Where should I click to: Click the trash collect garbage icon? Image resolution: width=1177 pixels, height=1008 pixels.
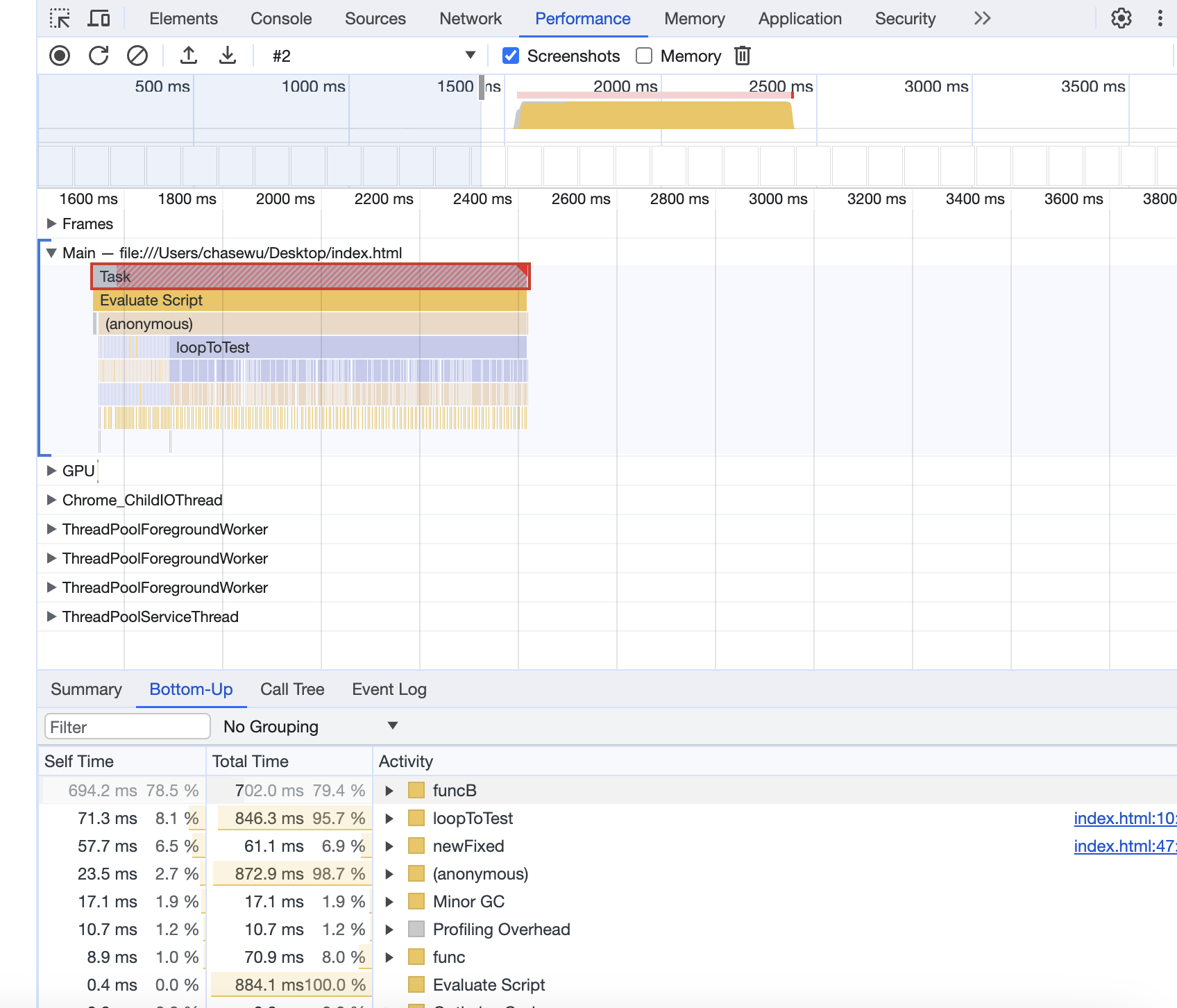(x=743, y=56)
